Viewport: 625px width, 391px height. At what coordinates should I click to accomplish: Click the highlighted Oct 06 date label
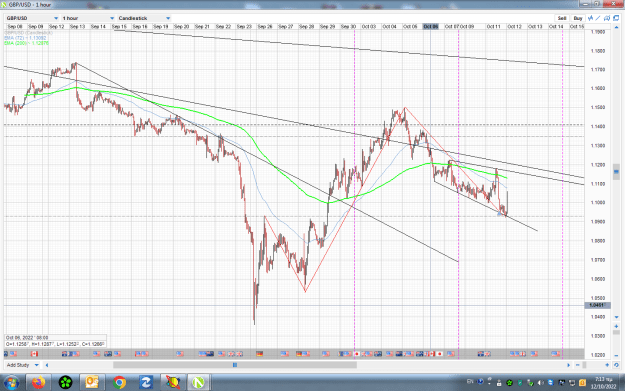pyautogui.click(x=431, y=27)
